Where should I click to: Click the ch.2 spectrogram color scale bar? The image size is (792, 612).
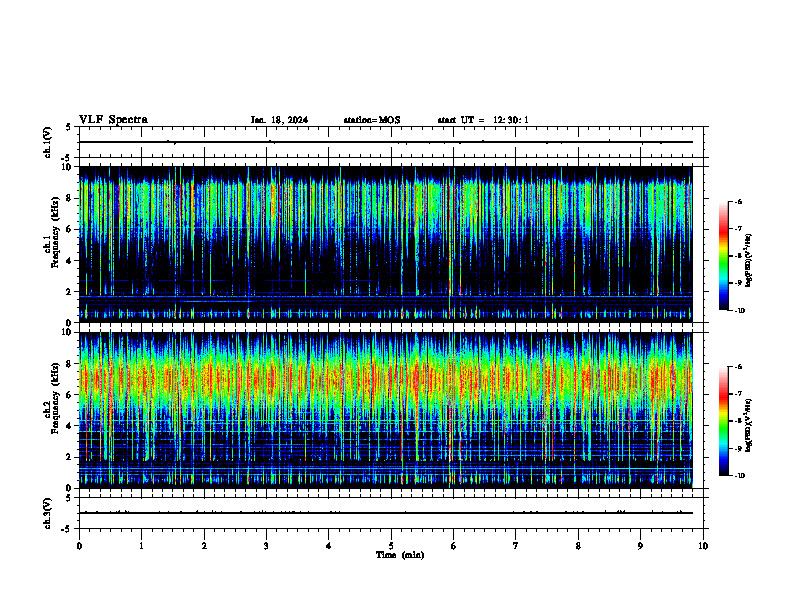pyautogui.click(x=723, y=421)
